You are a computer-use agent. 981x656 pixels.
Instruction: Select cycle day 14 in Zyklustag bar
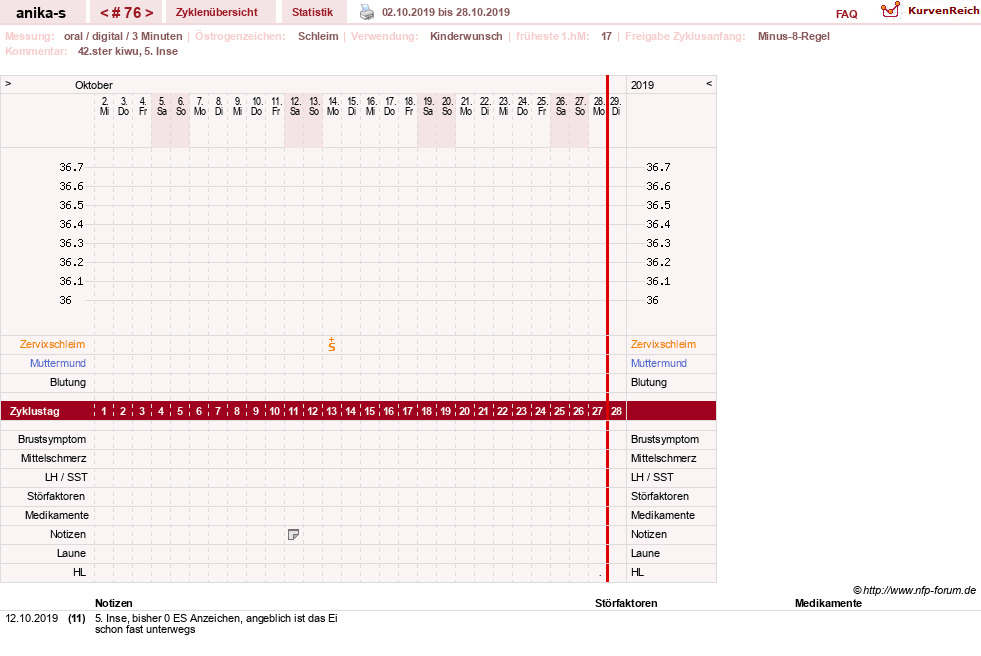pyautogui.click(x=350, y=411)
